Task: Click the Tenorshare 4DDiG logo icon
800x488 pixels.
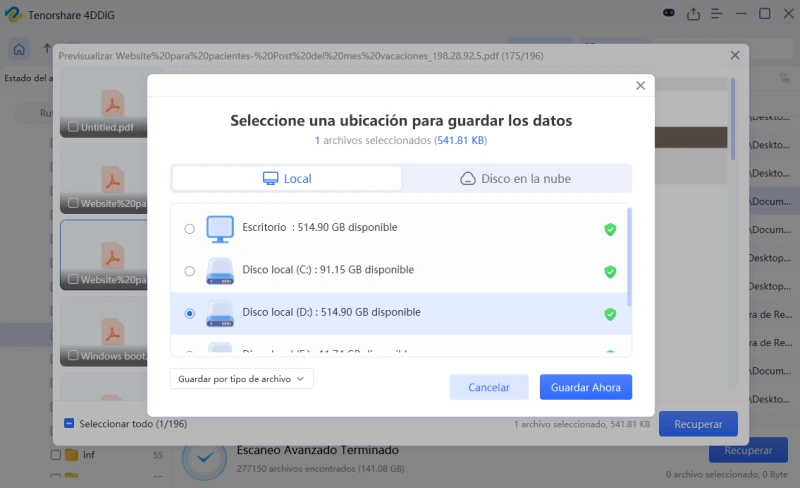Action: pos(13,14)
